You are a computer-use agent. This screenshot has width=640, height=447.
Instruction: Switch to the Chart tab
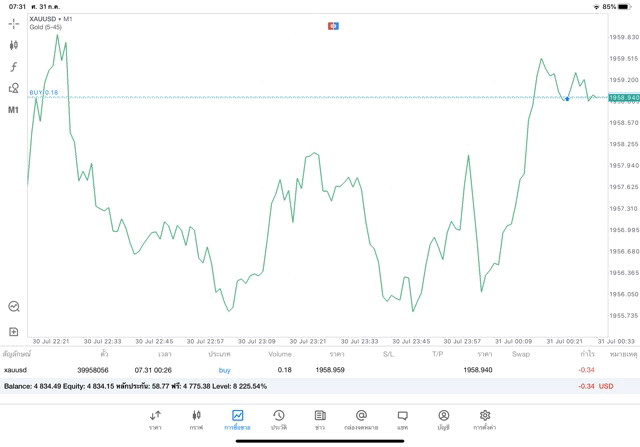[x=196, y=419]
